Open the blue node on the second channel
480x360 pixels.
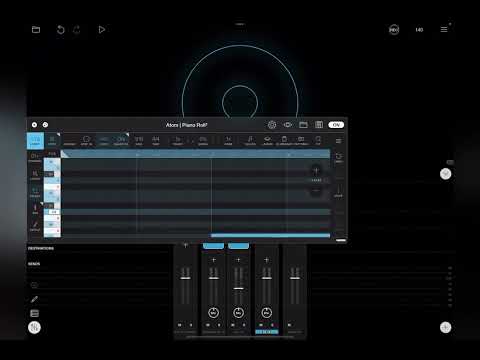pos(213,246)
